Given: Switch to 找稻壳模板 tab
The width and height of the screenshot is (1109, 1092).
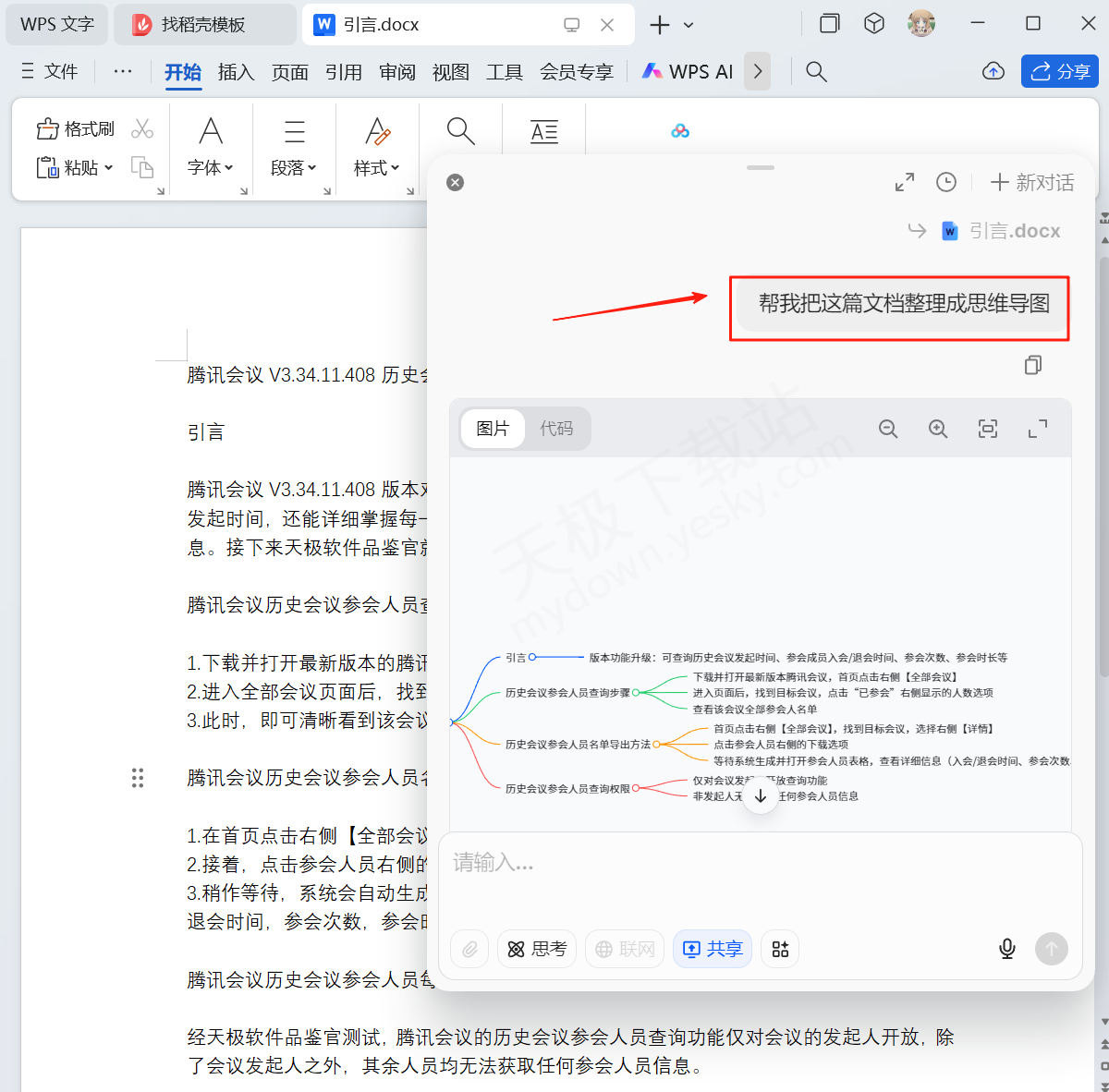Looking at the screenshot, I should click(x=204, y=24).
